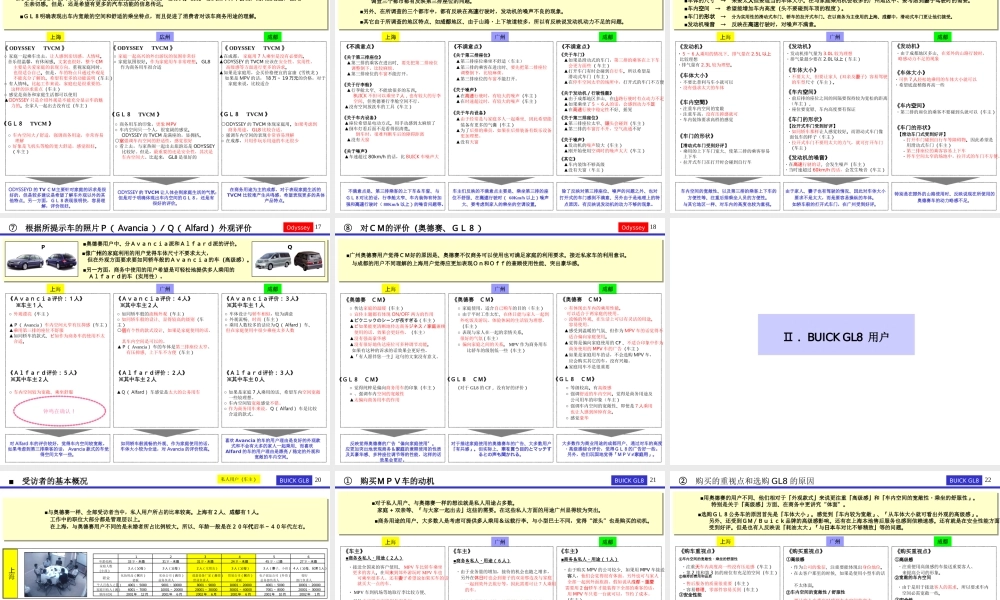This screenshot has width=1000, height=600.
Task: Select slide 17 about Avancia and Alfard exterior evaluation
Action: pyautogui.click(x=165, y=342)
